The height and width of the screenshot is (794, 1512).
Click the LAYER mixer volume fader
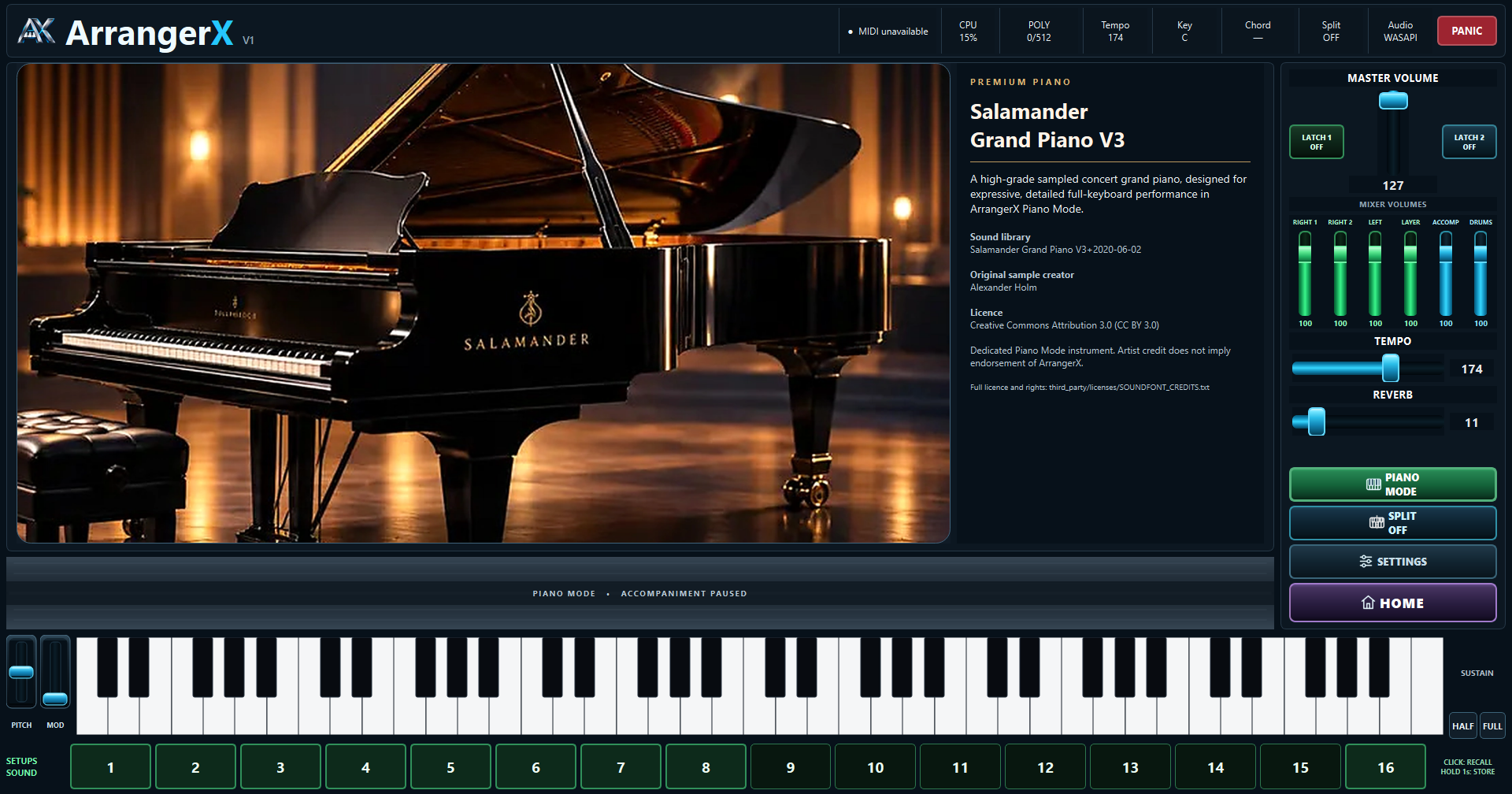1410,273
